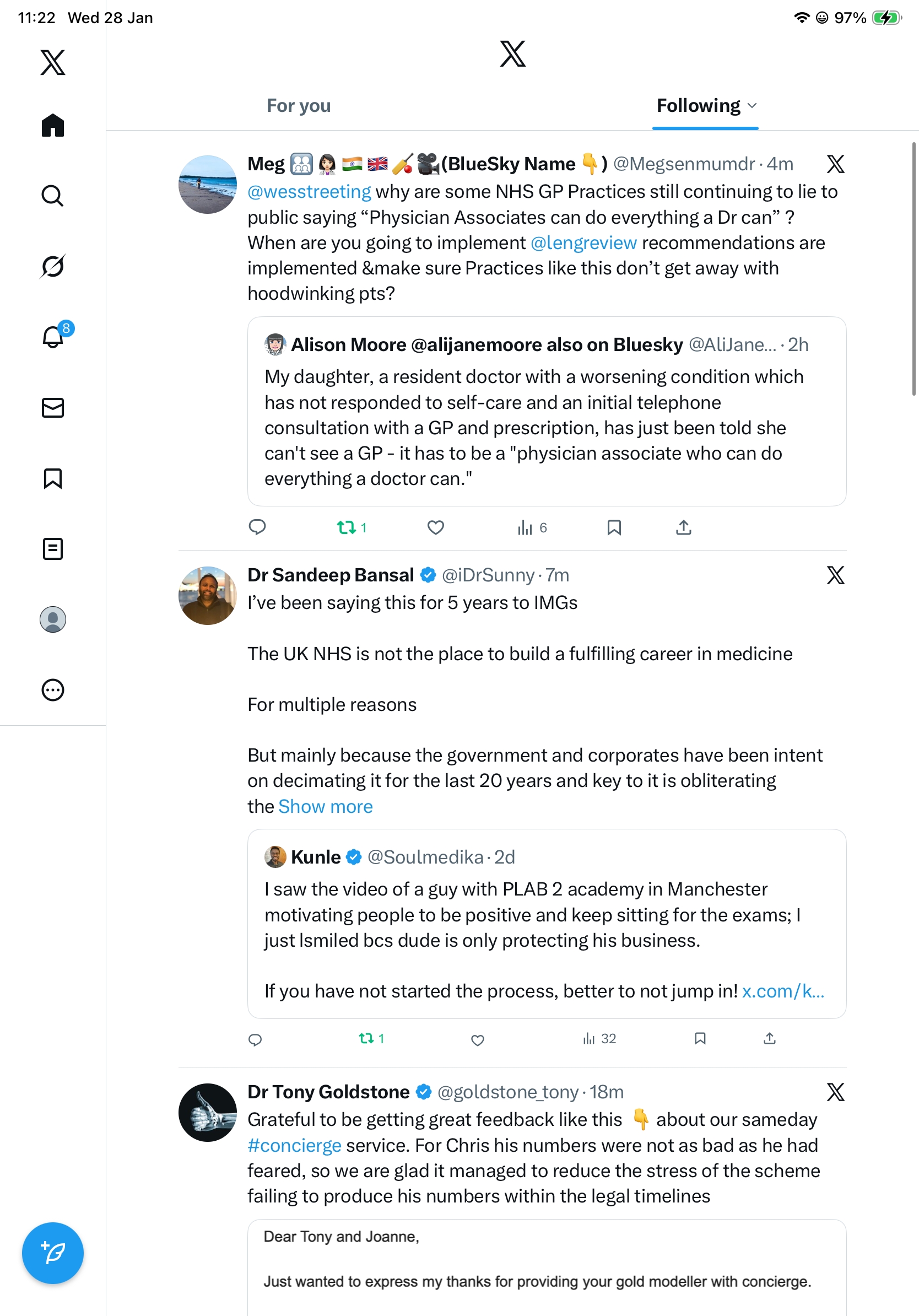Tap the compose new post button
The height and width of the screenshot is (1316, 919).
53,1253
